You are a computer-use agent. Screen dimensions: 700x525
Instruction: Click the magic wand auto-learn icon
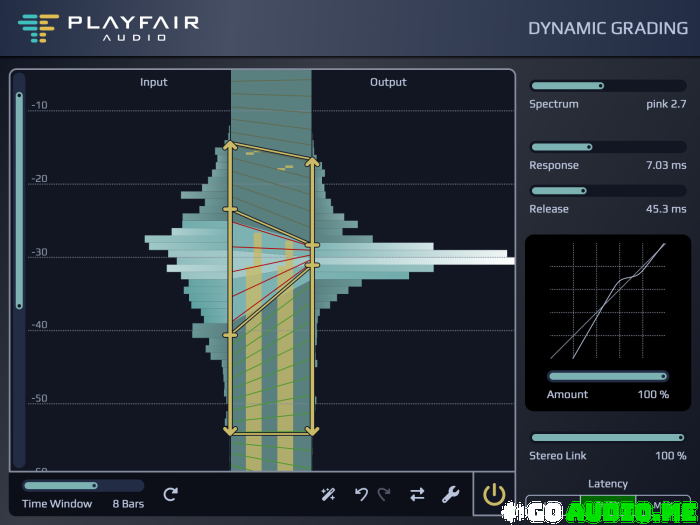click(328, 494)
